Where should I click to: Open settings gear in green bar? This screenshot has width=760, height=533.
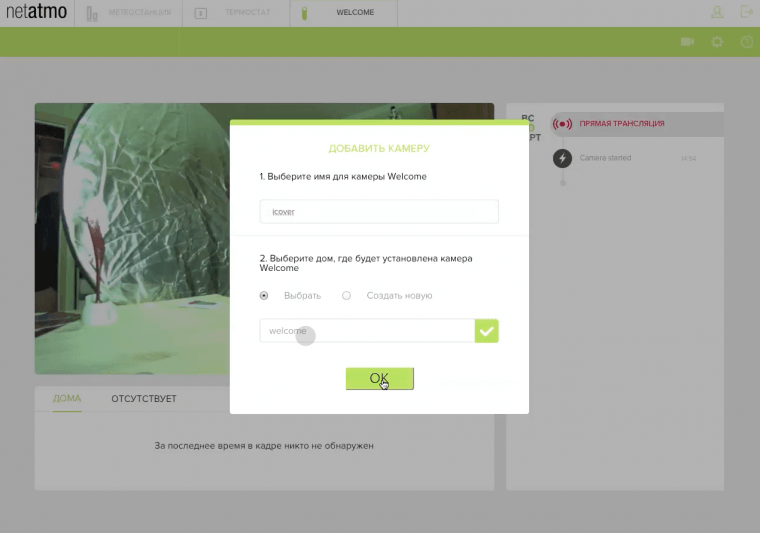tap(717, 42)
